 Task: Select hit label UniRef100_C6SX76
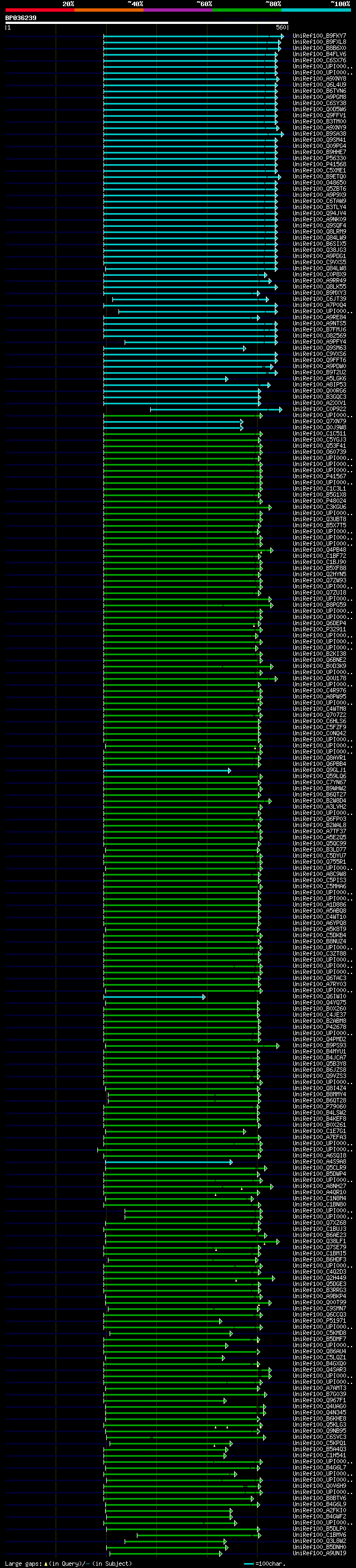tap(319, 60)
